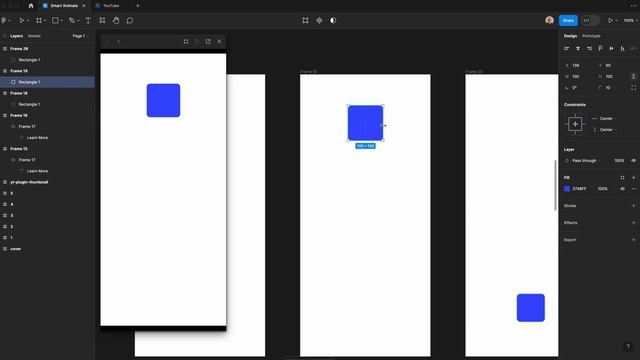The width and height of the screenshot is (640, 360).
Task: Toggle constrain proportions lock
Action: pyautogui.click(x=633, y=76)
